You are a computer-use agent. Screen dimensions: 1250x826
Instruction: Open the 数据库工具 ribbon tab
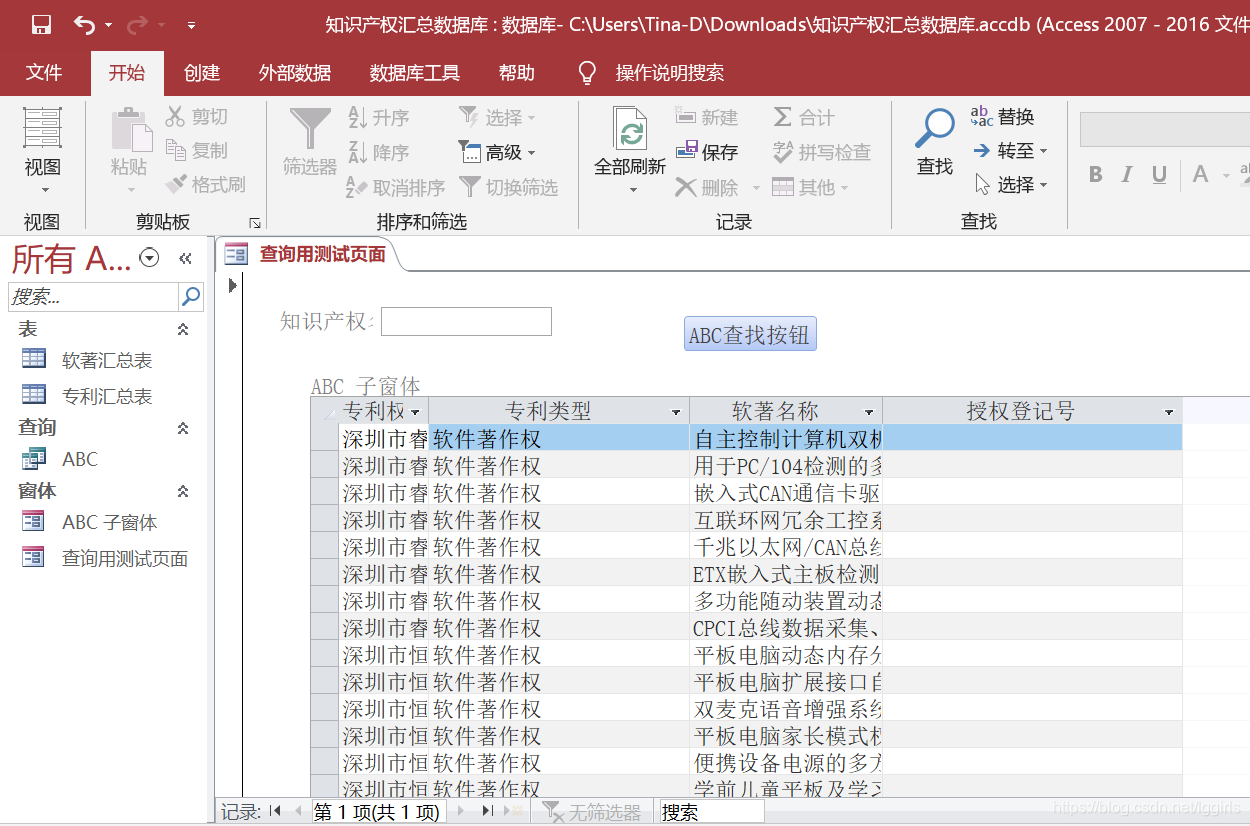415,72
